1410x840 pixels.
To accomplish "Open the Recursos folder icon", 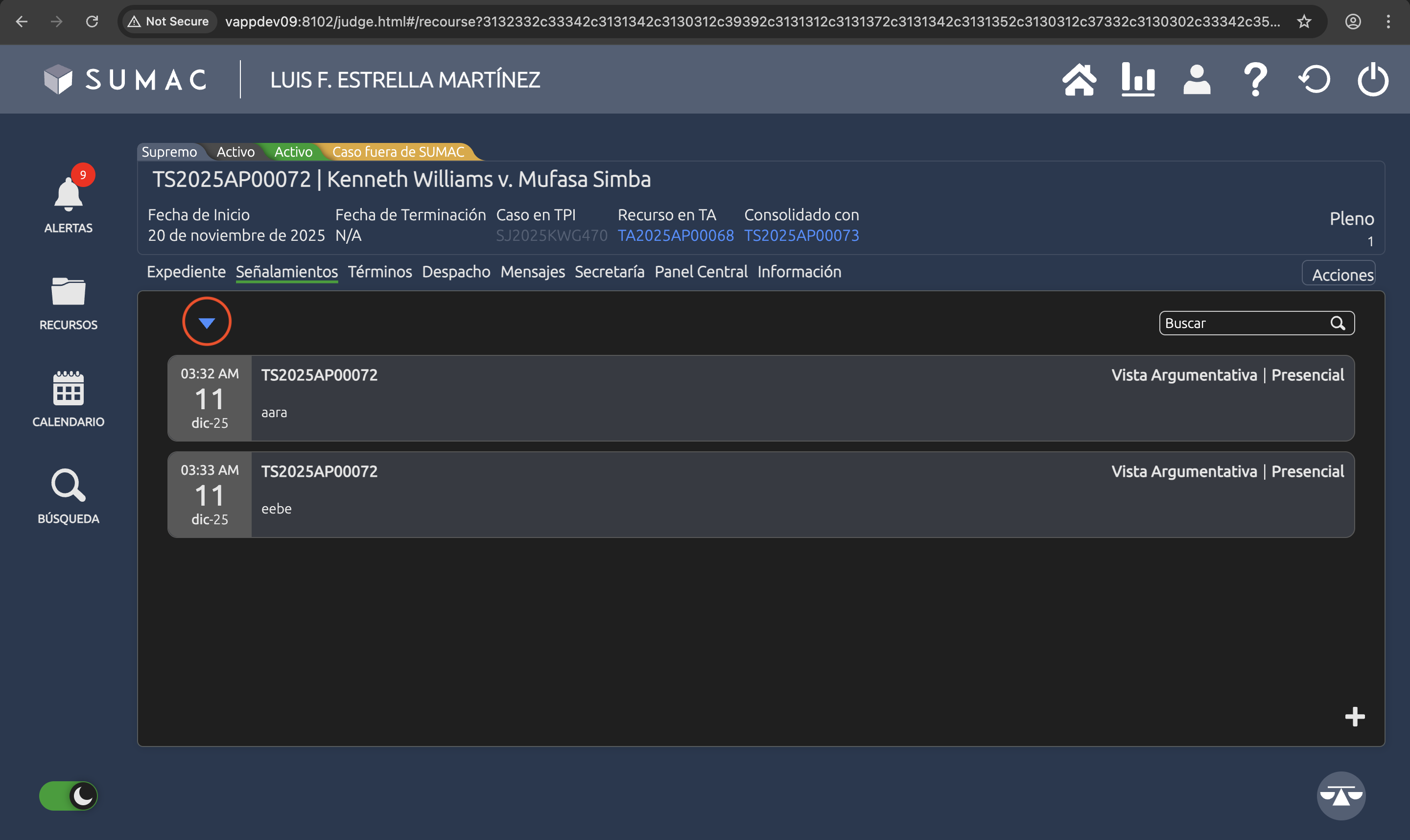I will pyautogui.click(x=69, y=292).
